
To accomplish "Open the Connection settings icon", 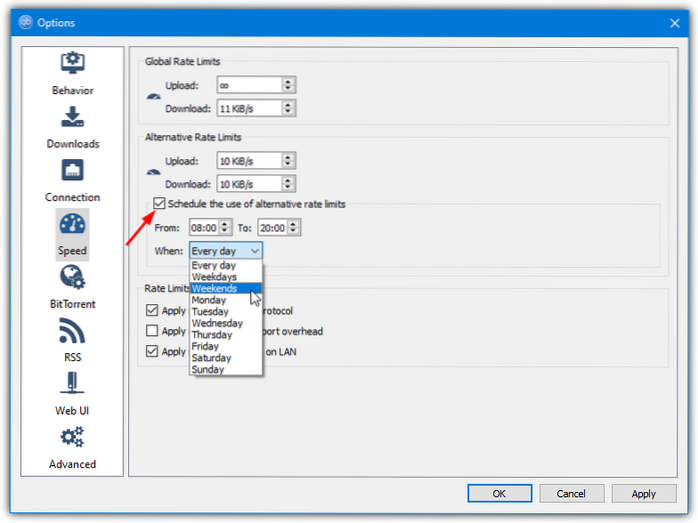I will (72, 171).
